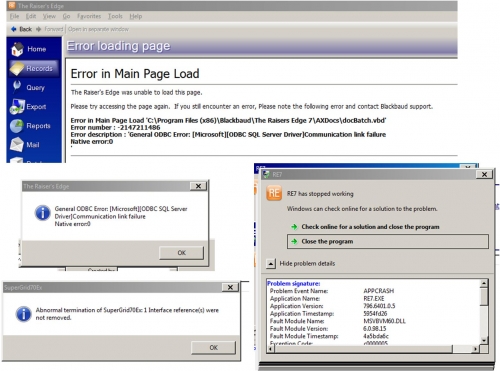The height and width of the screenshot is (371, 500).
Task: Click OK in the ODBC error dialog
Action: click(181, 253)
